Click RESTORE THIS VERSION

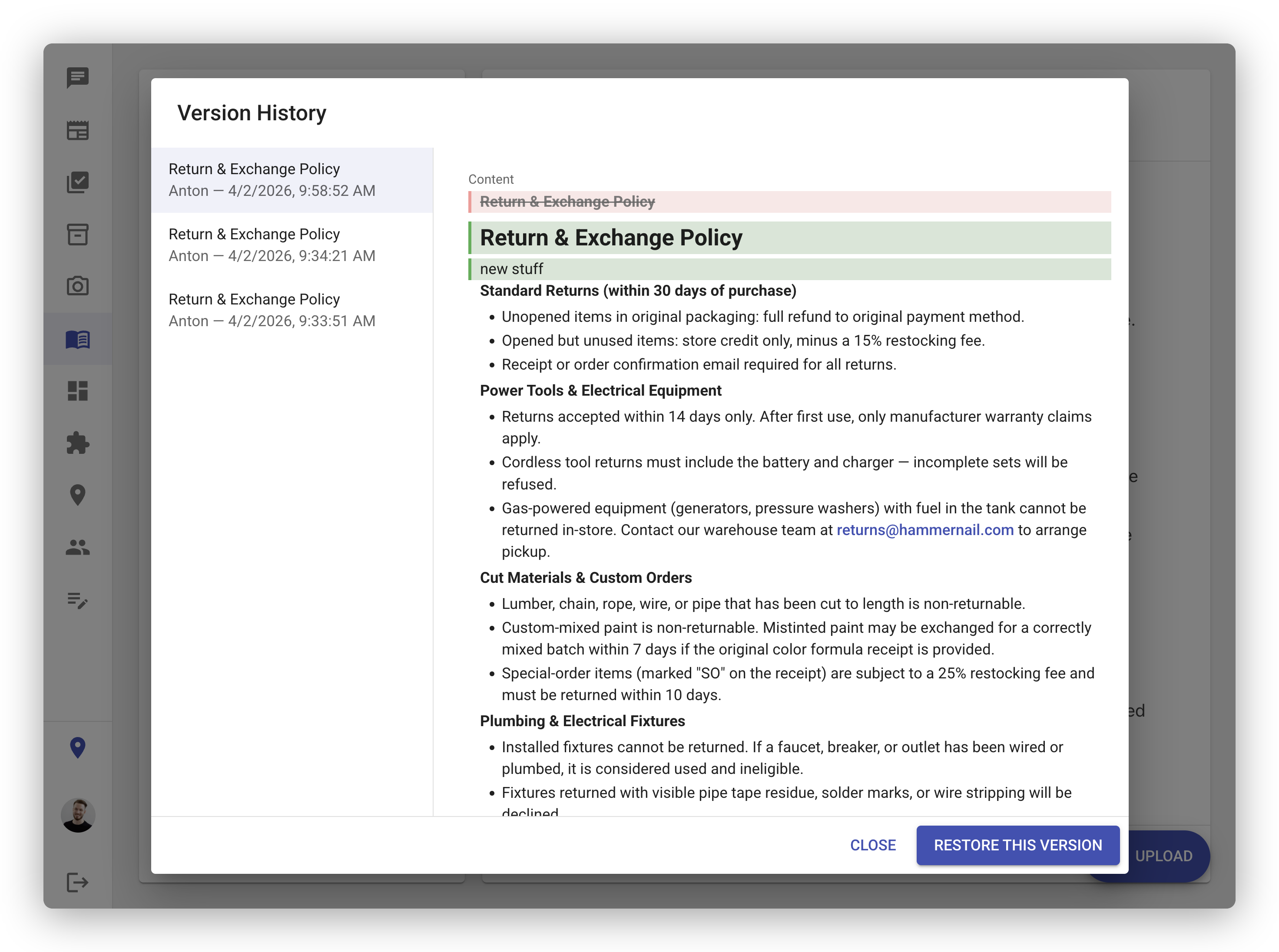[1017, 845]
